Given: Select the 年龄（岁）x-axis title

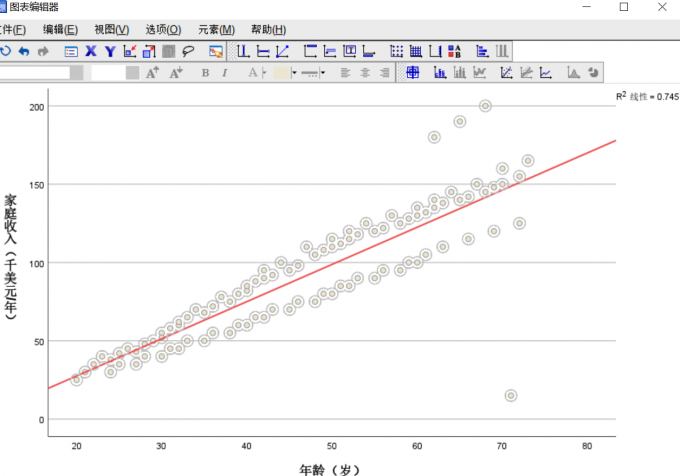Looking at the screenshot, I should pos(329,468).
